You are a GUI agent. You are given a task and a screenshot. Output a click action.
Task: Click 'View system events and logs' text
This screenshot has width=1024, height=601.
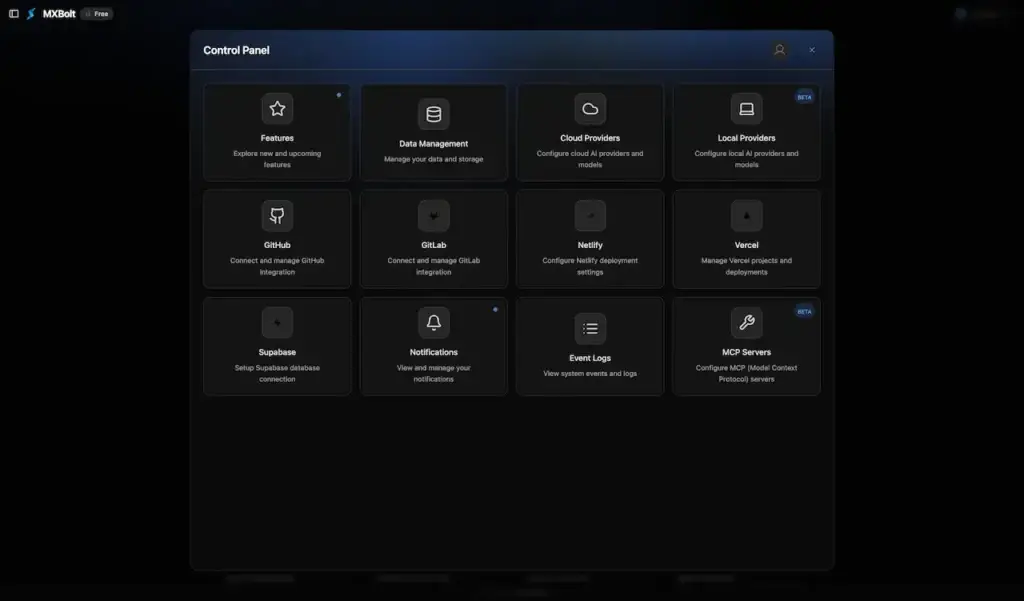pos(590,374)
